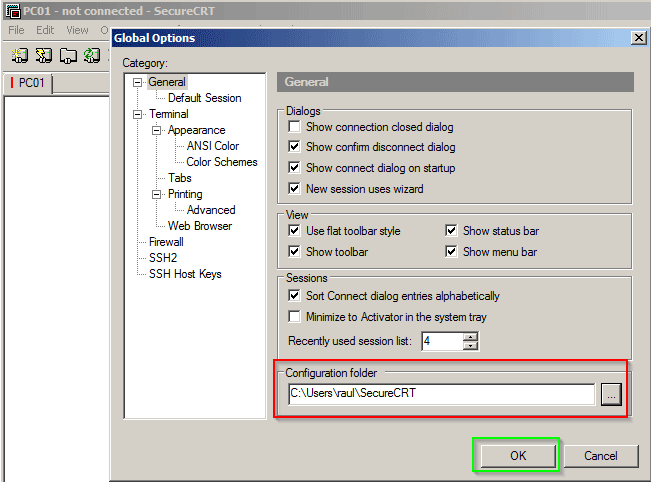Enable Show connection closed dialog

(x=294, y=127)
